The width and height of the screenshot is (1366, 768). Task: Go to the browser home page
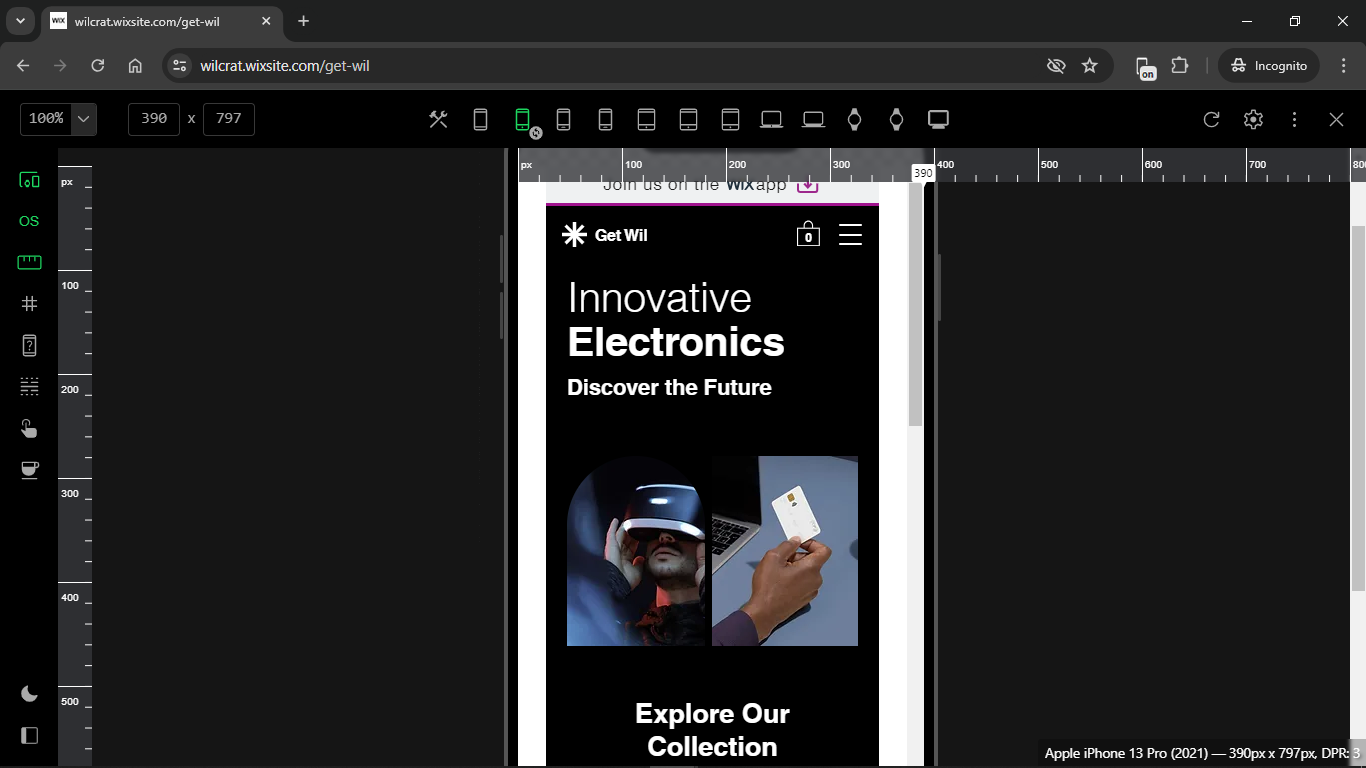(135, 66)
